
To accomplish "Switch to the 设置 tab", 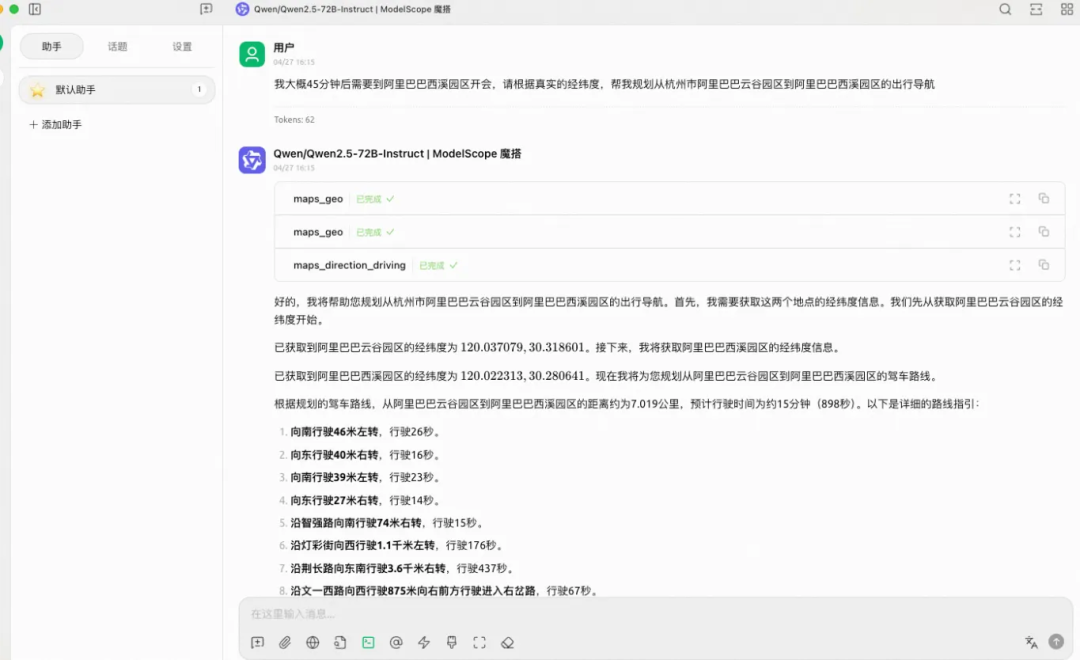I will (182, 46).
